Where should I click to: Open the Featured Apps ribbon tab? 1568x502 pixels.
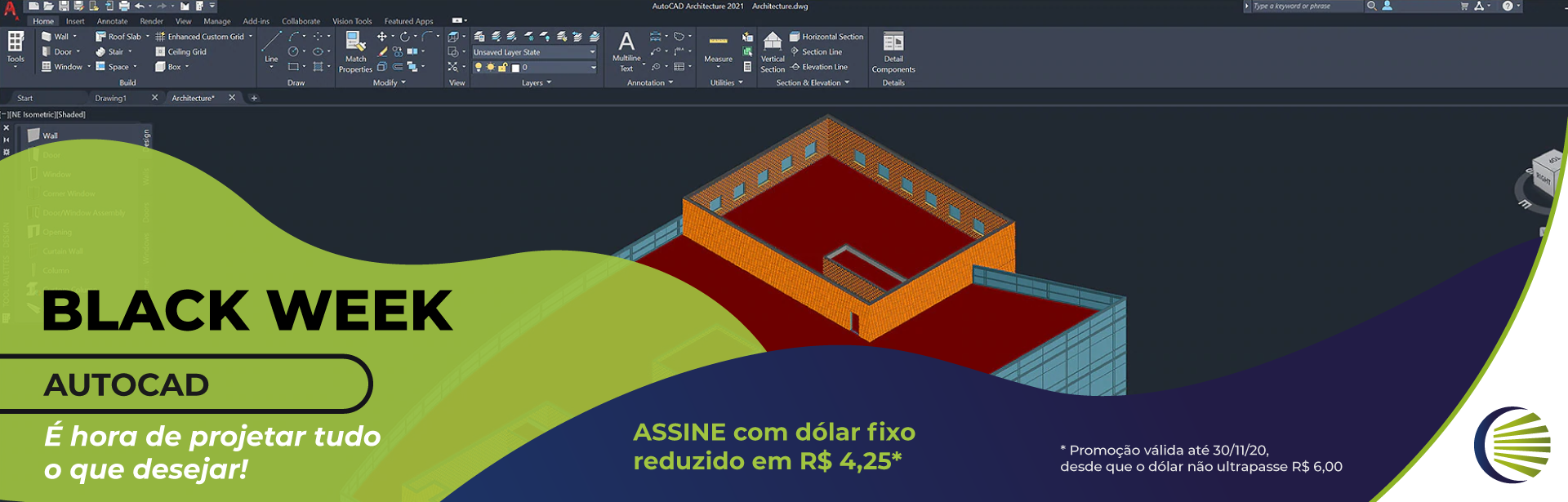click(408, 21)
